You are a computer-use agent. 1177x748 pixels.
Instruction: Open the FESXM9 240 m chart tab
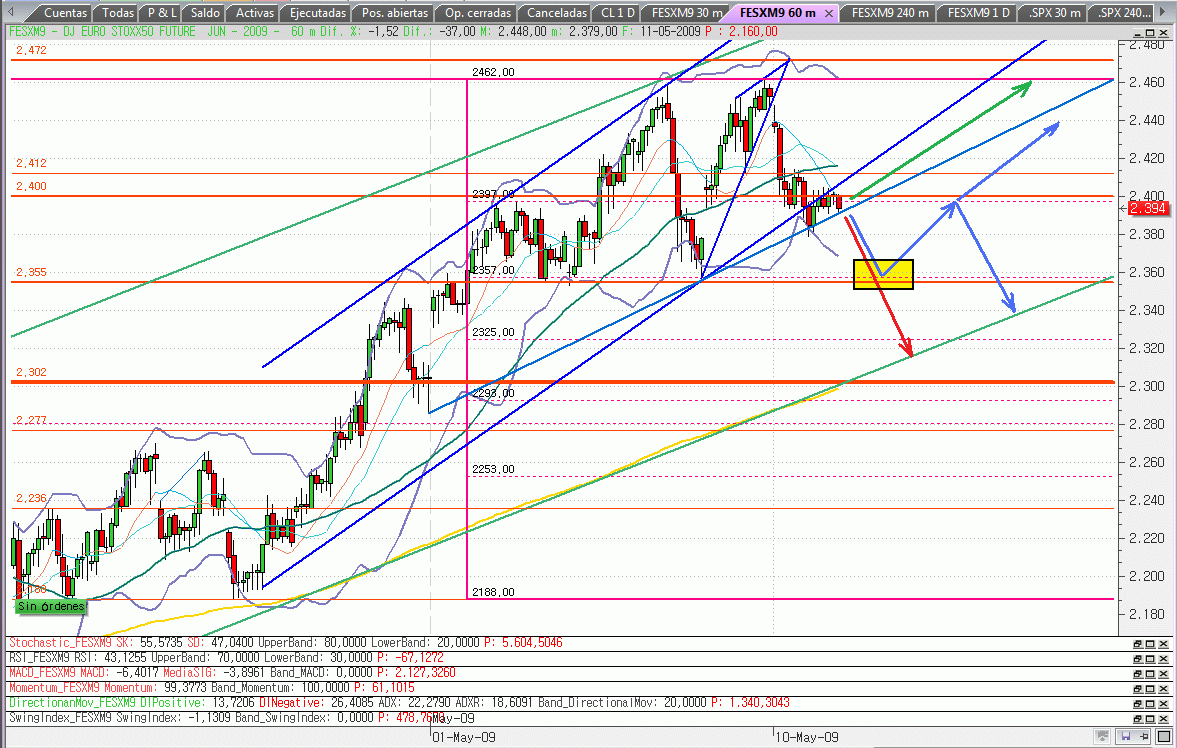tap(890, 13)
